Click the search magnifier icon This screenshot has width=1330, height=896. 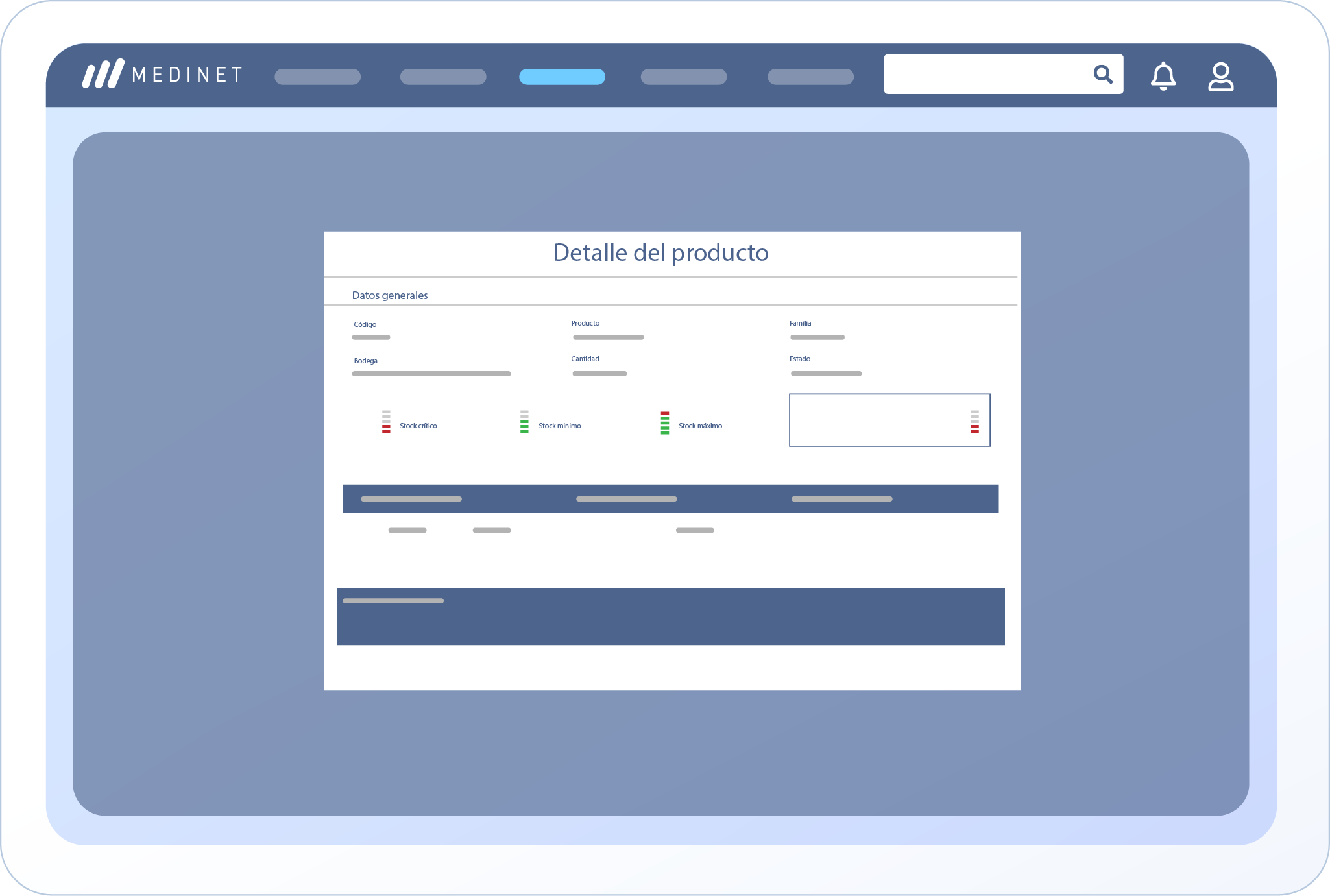click(x=1102, y=74)
